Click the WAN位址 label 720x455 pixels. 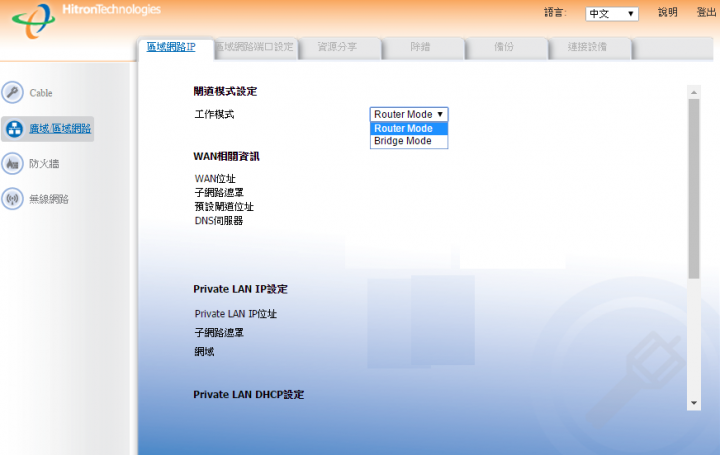215,179
